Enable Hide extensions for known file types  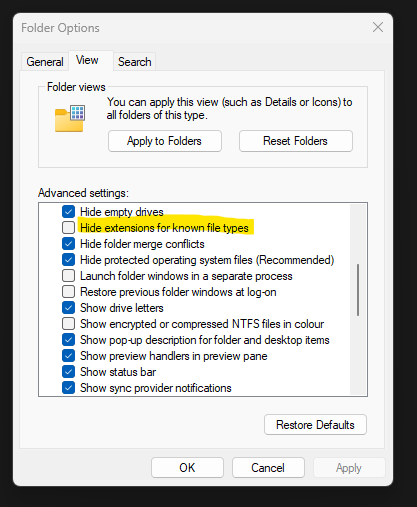68,228
